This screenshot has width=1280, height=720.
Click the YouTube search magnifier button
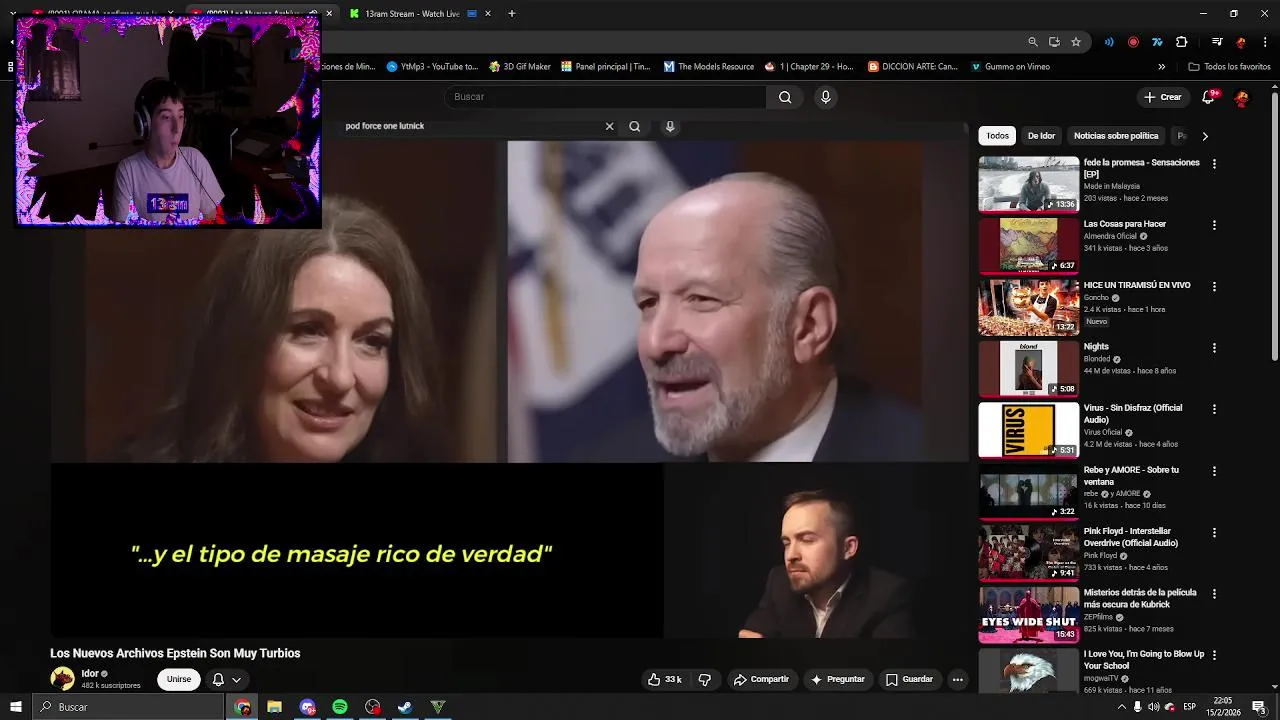pos(785,97)
